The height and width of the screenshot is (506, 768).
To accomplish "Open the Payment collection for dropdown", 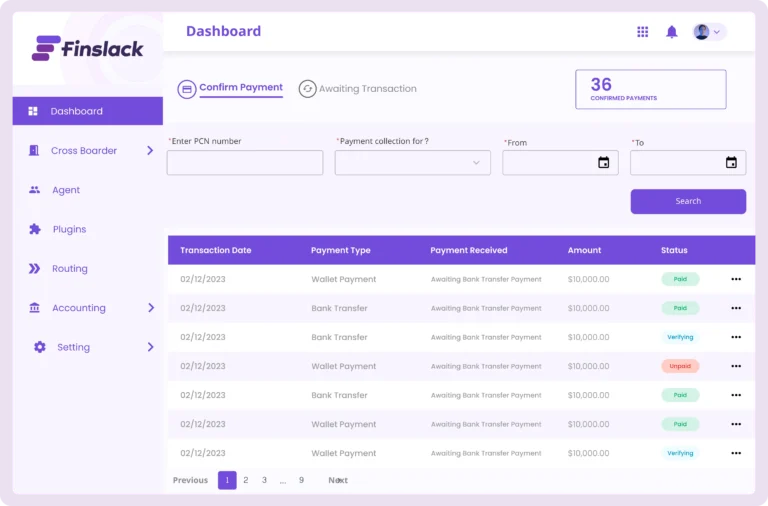I will [x=412, y=163].
